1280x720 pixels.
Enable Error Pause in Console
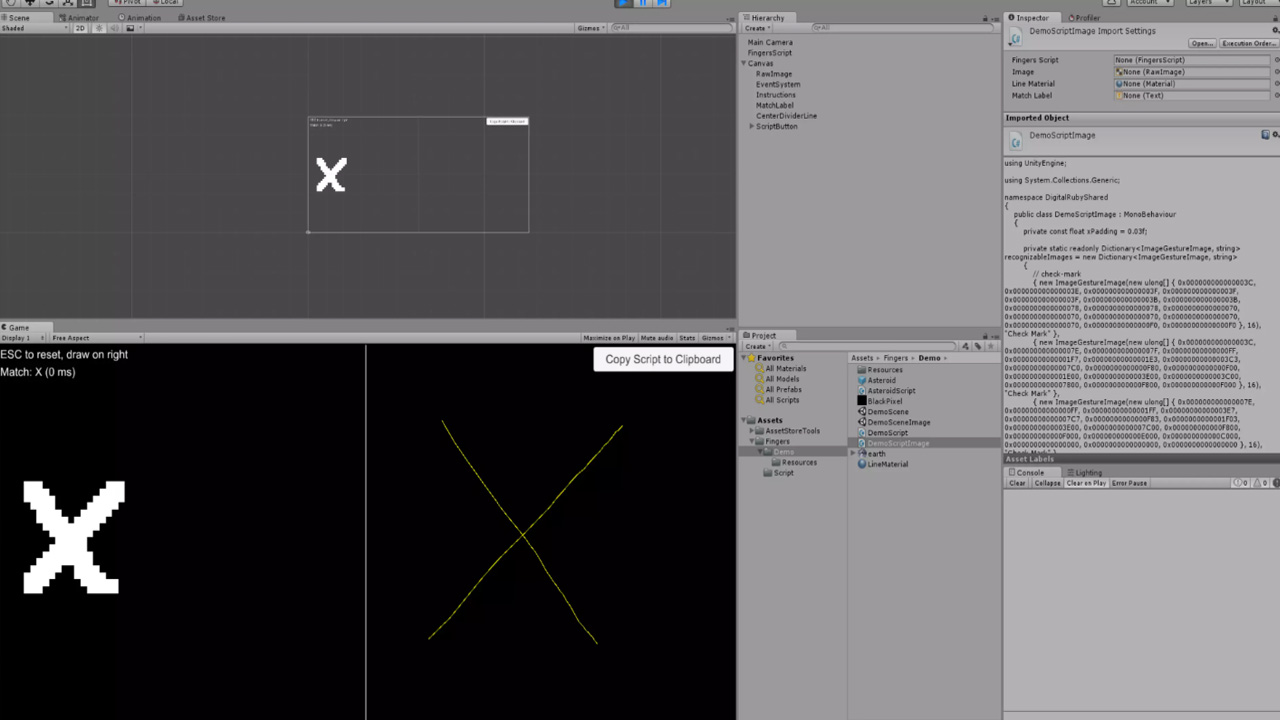pyautogui.click(x=1129, y=483)
